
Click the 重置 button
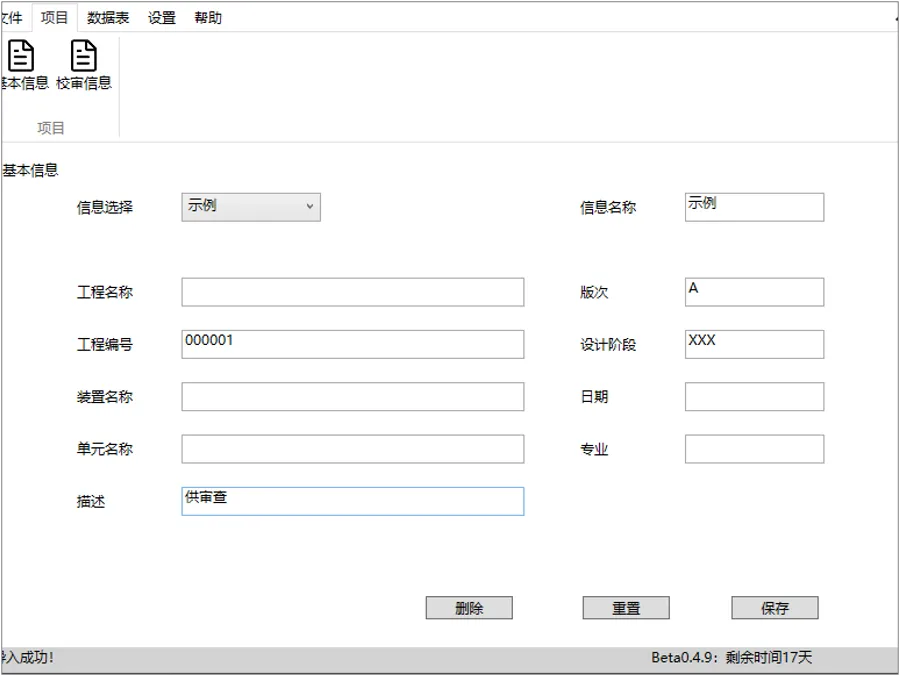(626, 608)
